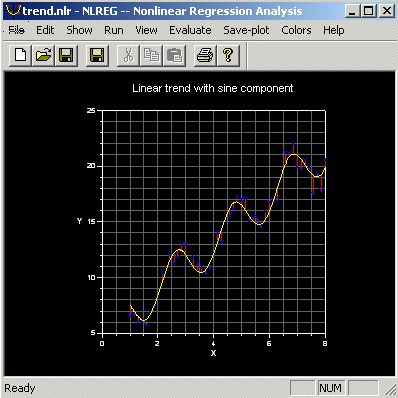Click the Y axis value 10
The height and width of the screenshot is (398, 398).
pyautogui.click(x=91, y=277)
